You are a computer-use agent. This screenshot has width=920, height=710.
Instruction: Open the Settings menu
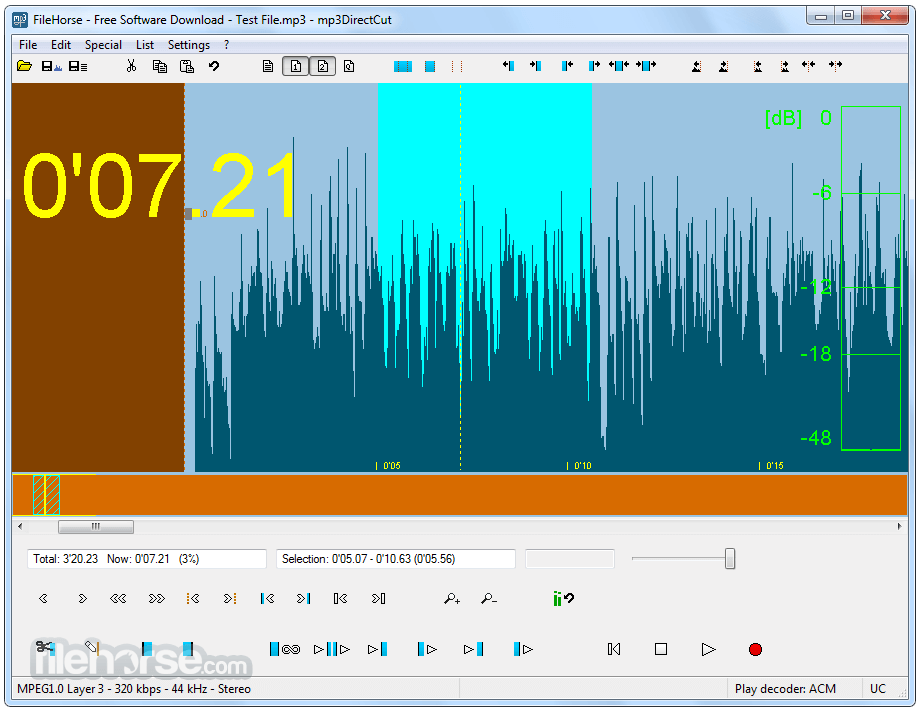pos(188,45)
